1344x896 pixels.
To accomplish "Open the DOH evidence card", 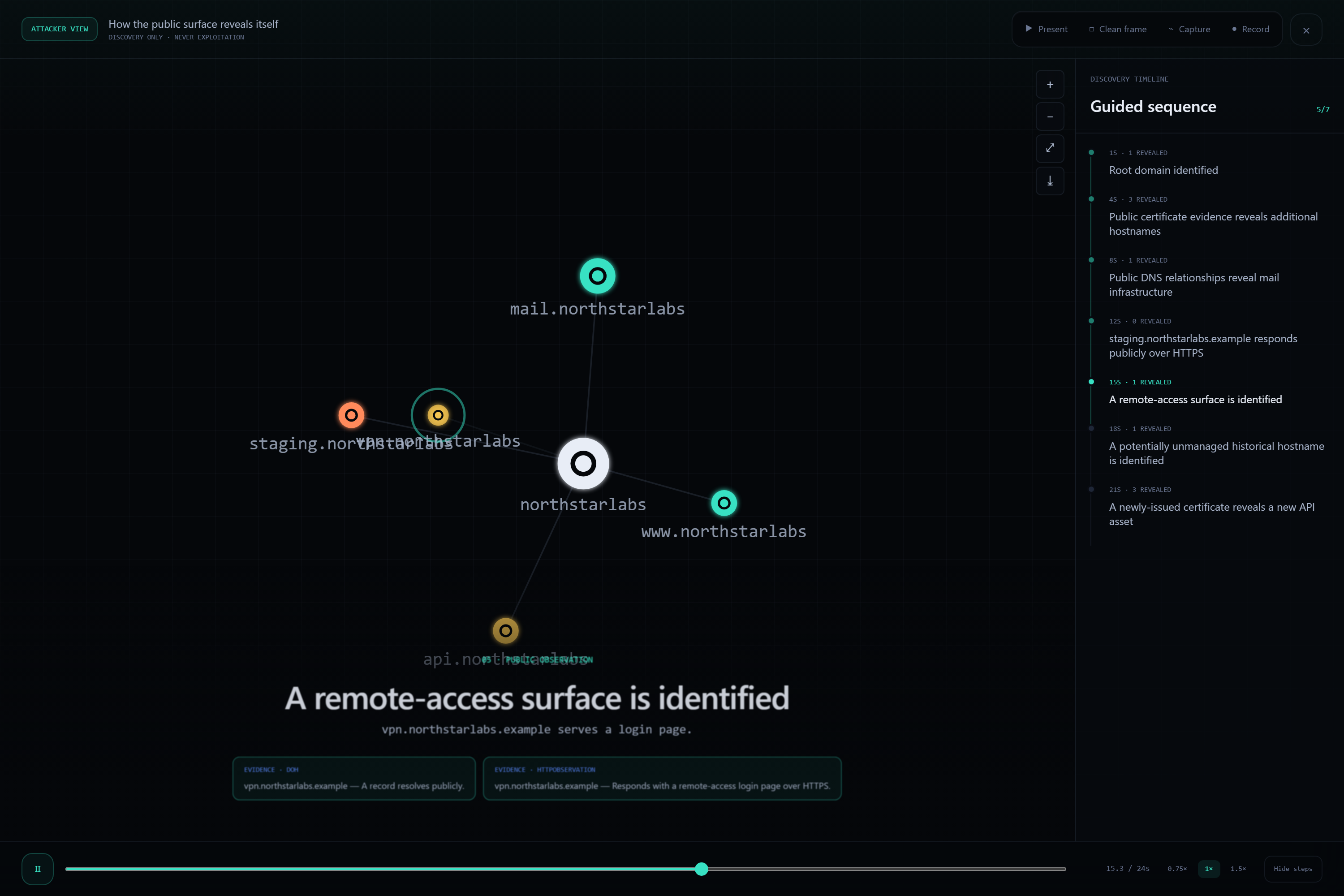I will point(354,778).
